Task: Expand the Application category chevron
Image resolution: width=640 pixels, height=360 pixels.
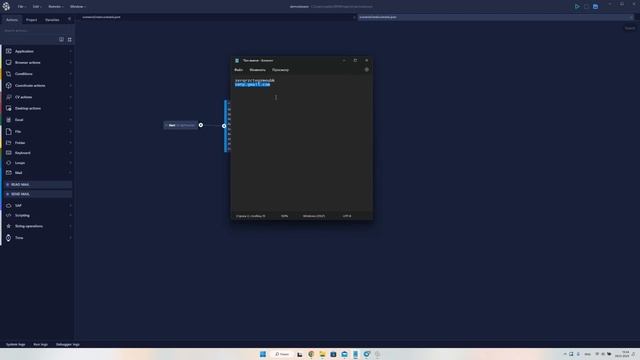Action: click(x=70, y=51)
